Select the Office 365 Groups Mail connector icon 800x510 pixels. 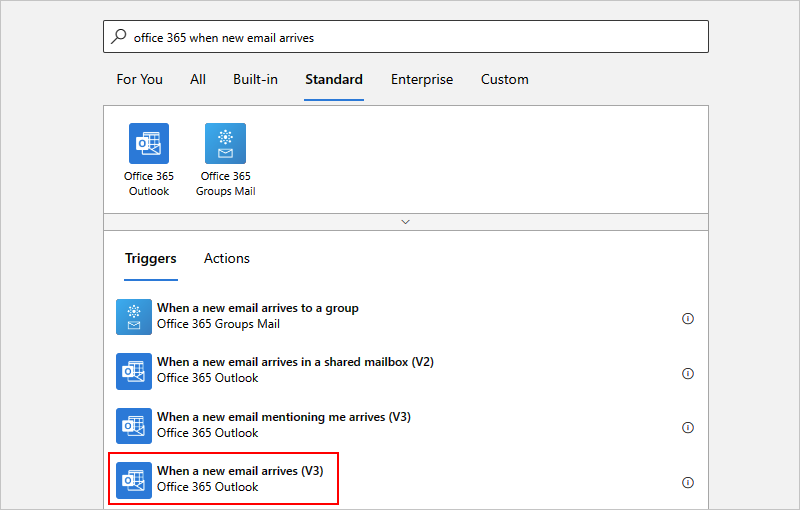pyautogui.click(x=225, y=144)
